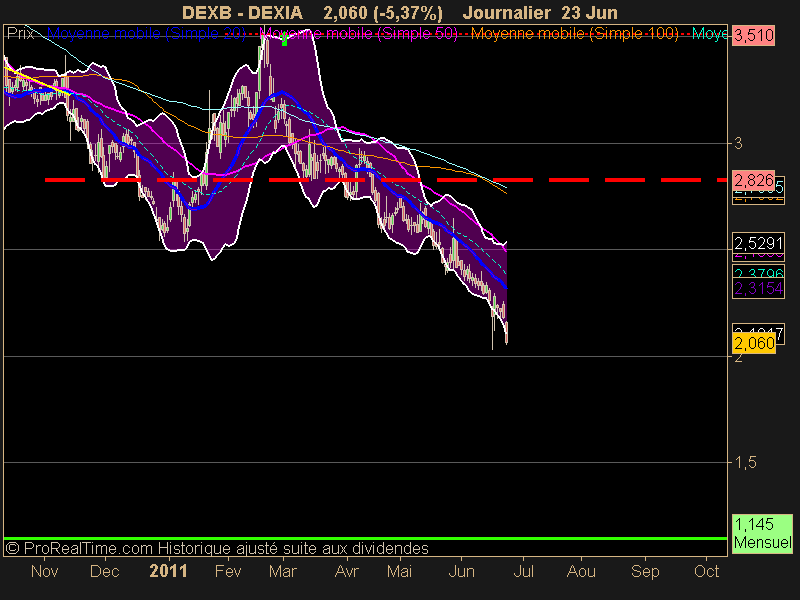
Task: Click the yellow 2,060 current price label
Action: [754, 343]
